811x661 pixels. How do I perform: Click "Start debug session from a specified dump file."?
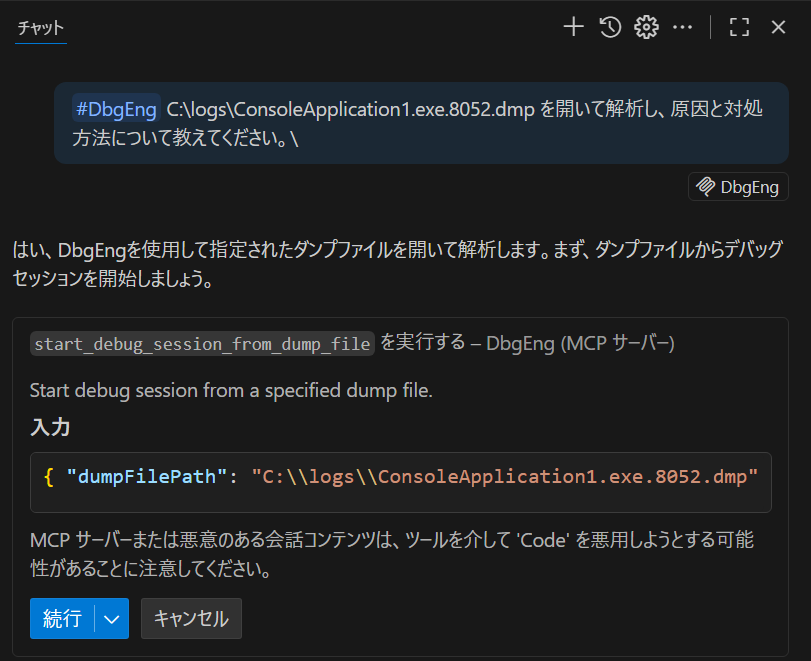click(x=231, y=390)
